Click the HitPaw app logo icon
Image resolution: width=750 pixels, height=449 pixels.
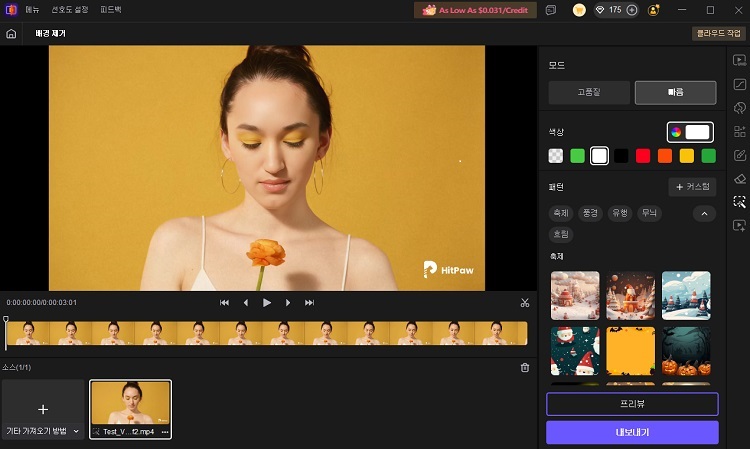tap(11, 10)
